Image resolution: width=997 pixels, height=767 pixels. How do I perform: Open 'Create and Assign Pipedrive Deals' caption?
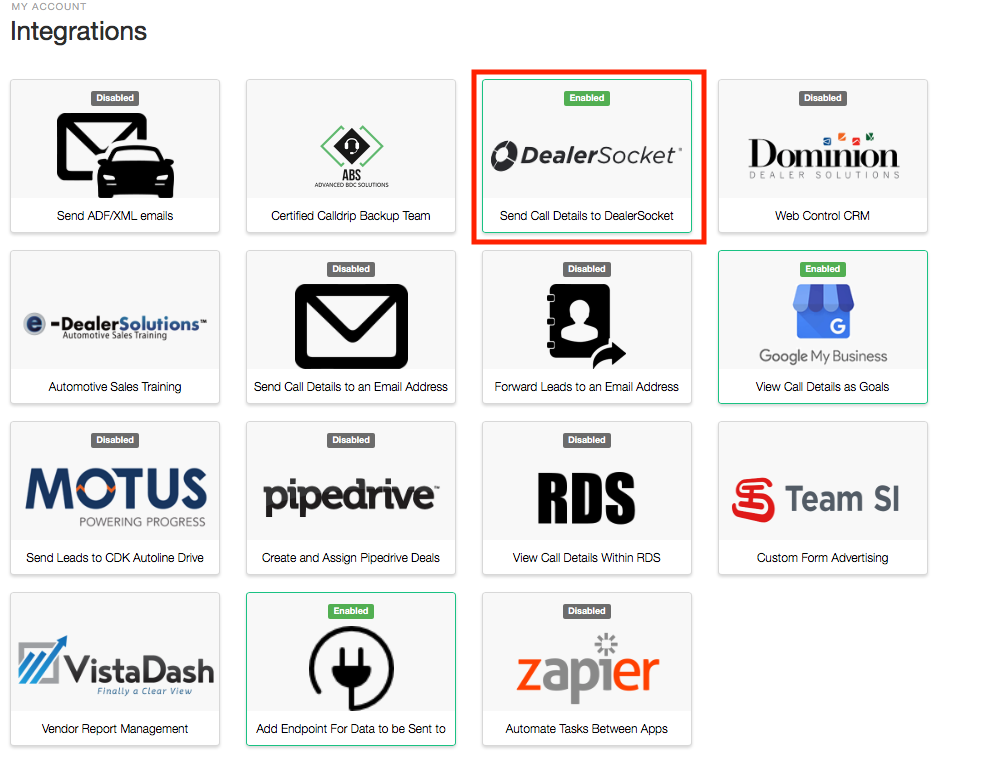click(x=351, y=558)
